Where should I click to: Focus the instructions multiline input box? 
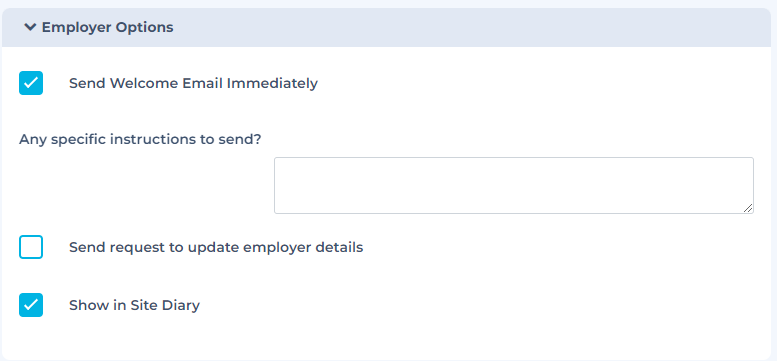514,186
